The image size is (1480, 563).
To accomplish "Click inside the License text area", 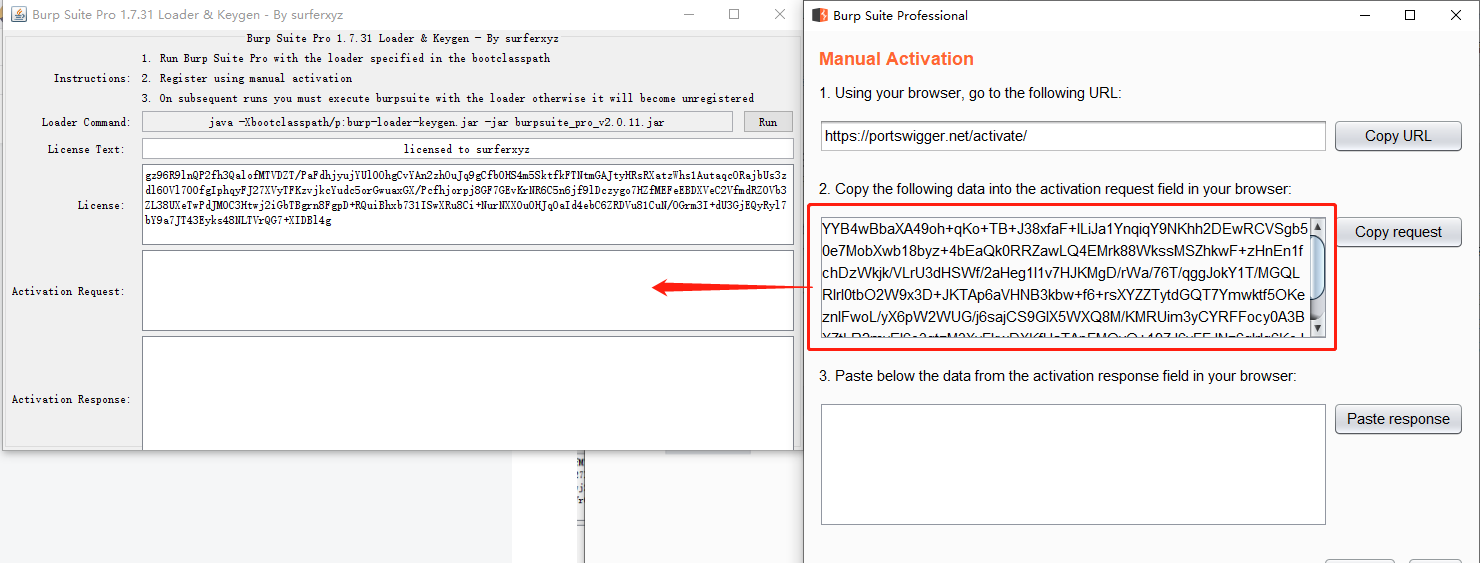I will (467, 204).
